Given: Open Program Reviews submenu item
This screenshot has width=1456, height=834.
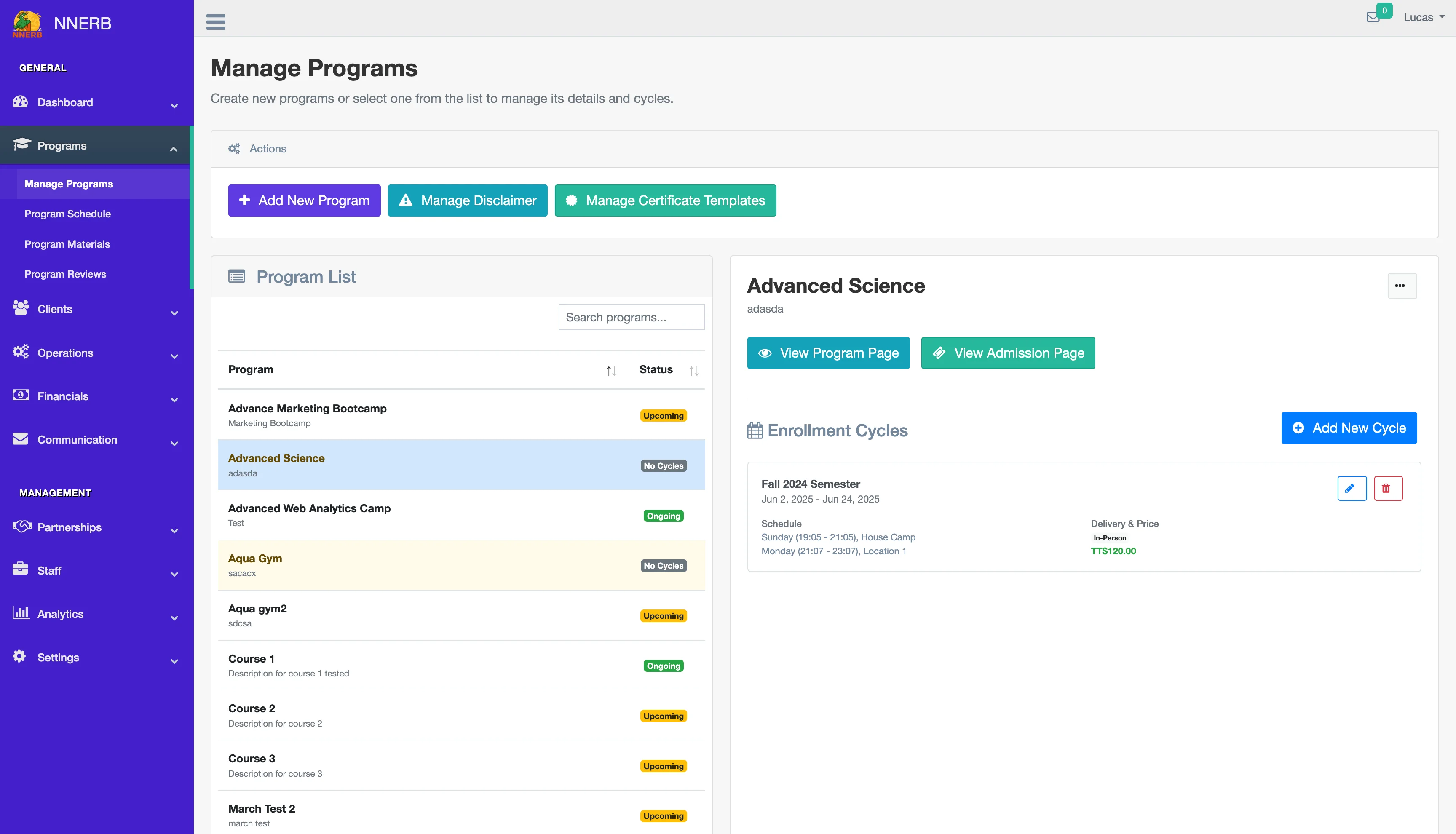Looking at the screenshot, I should [x=65, y=274].
